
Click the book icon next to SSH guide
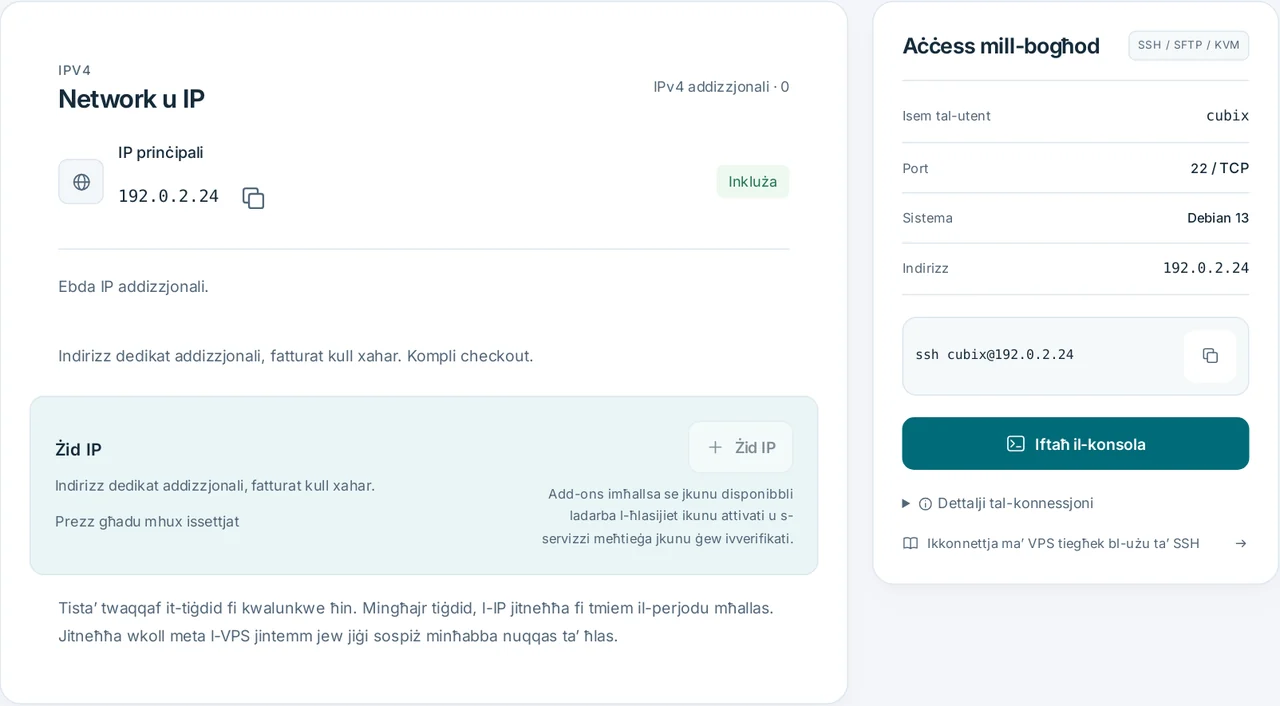coord(910,544)
